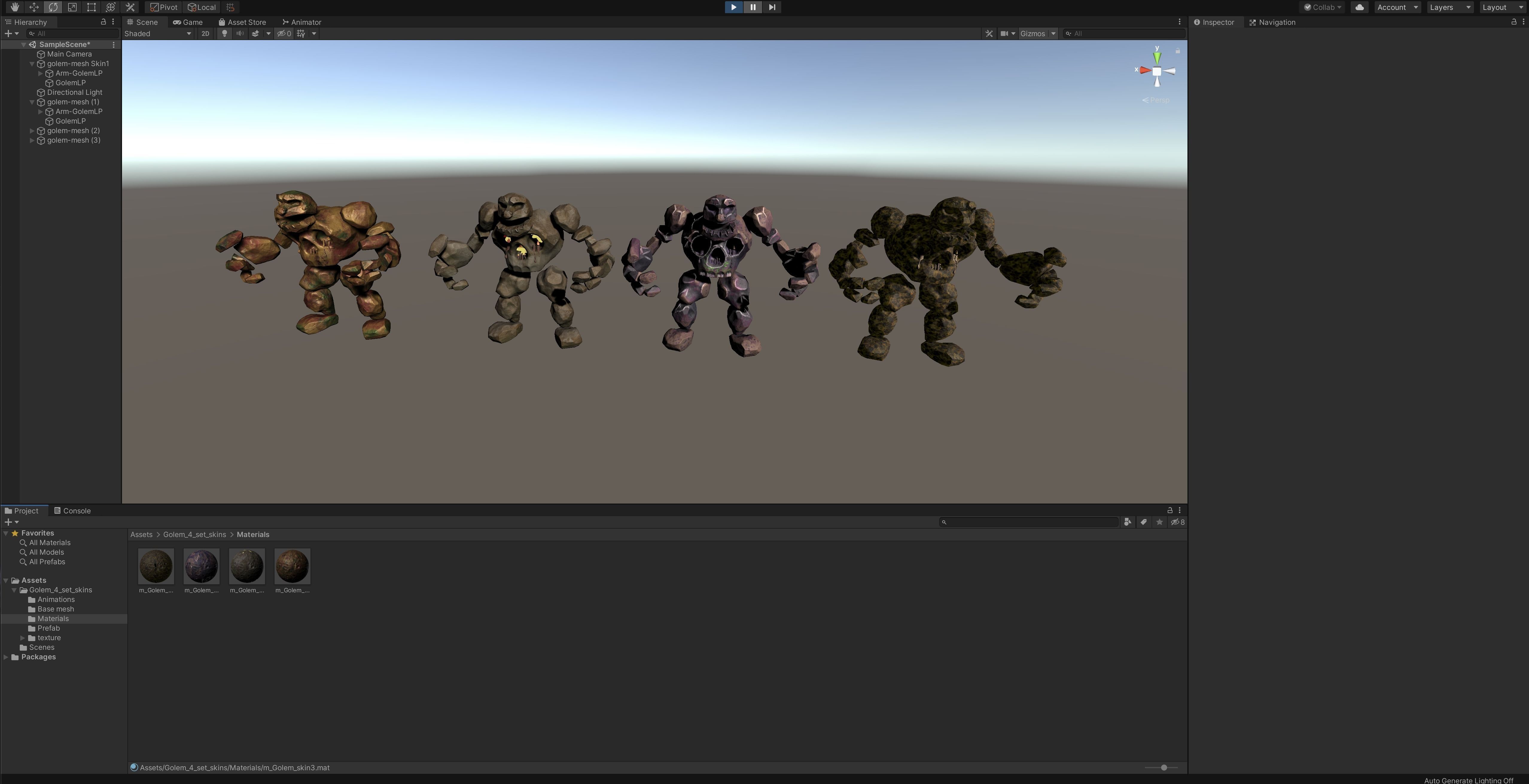Expand the Packages folder arrow

pos(6,657)
